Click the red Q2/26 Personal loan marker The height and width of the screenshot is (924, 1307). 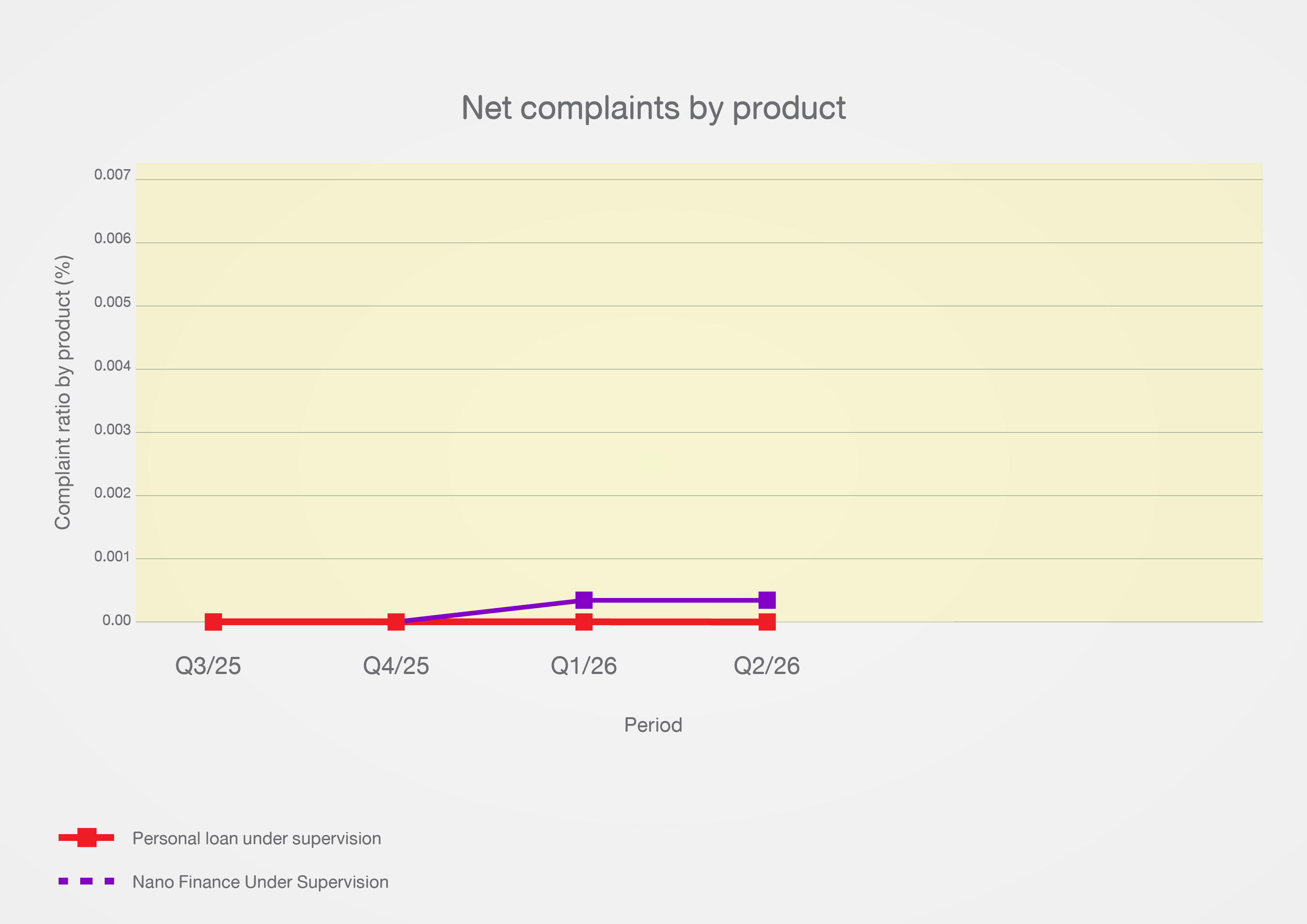coord(767,622)
